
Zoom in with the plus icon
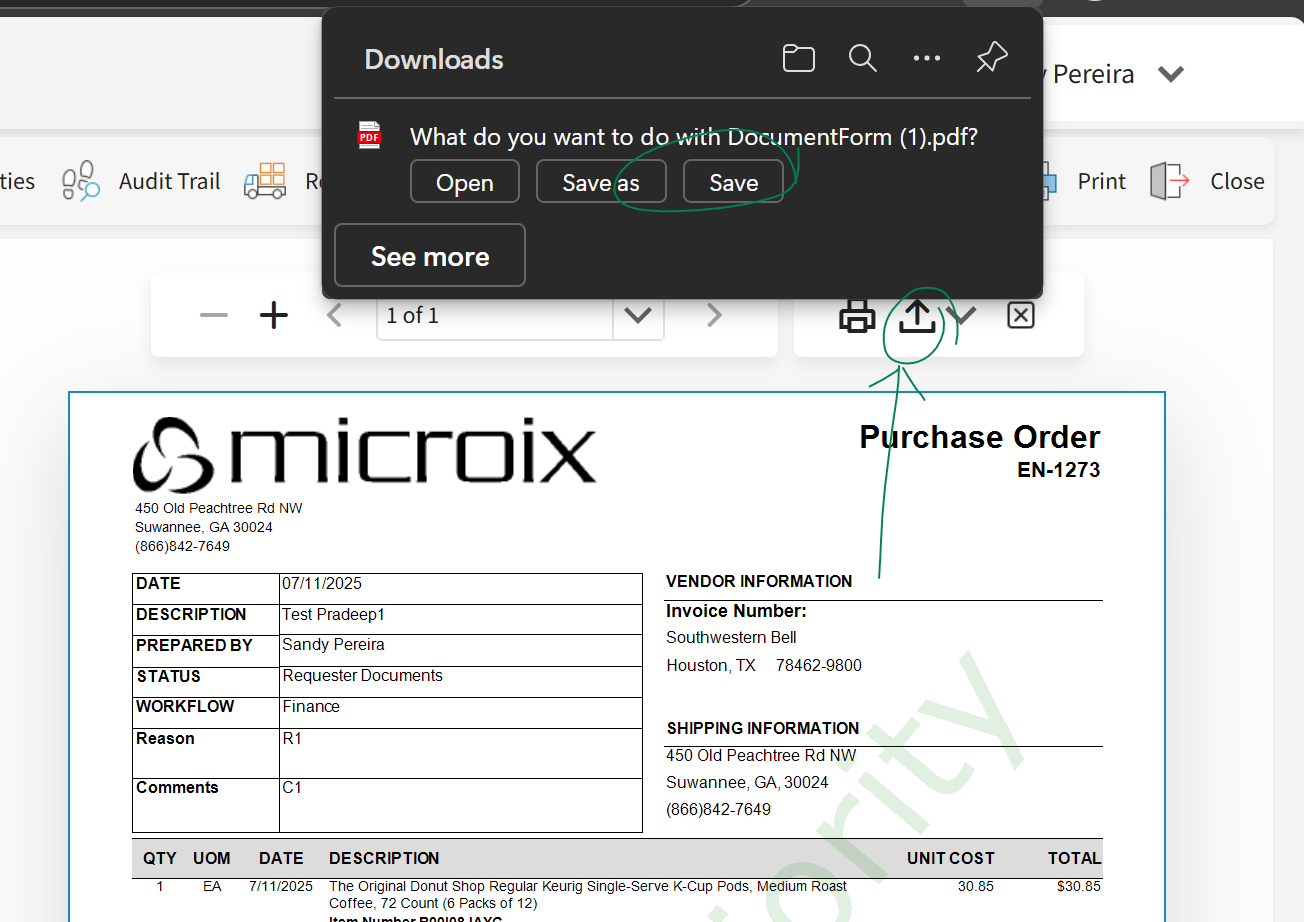[x=273, y=316]
